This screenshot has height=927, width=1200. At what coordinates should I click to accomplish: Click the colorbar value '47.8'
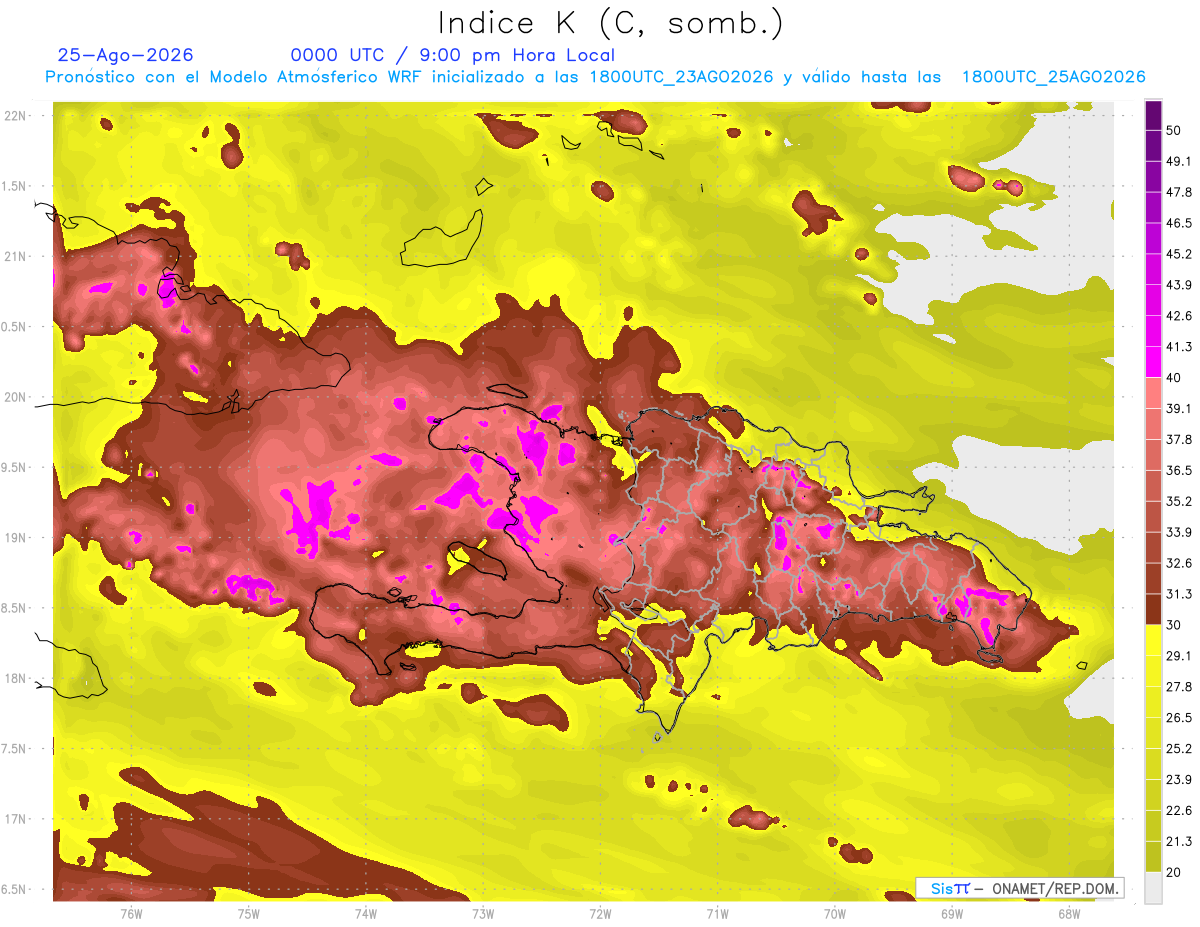(1179, 192)
